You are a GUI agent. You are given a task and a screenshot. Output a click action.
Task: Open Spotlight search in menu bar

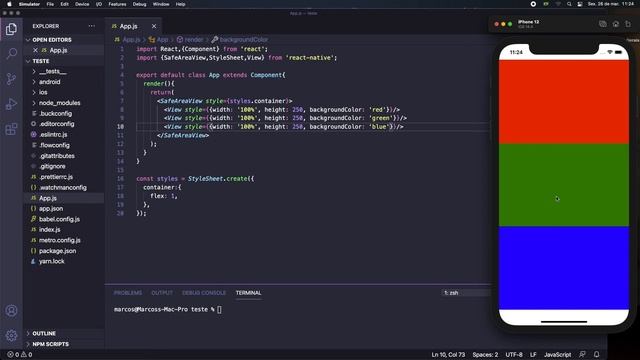(x=569, y=4)
